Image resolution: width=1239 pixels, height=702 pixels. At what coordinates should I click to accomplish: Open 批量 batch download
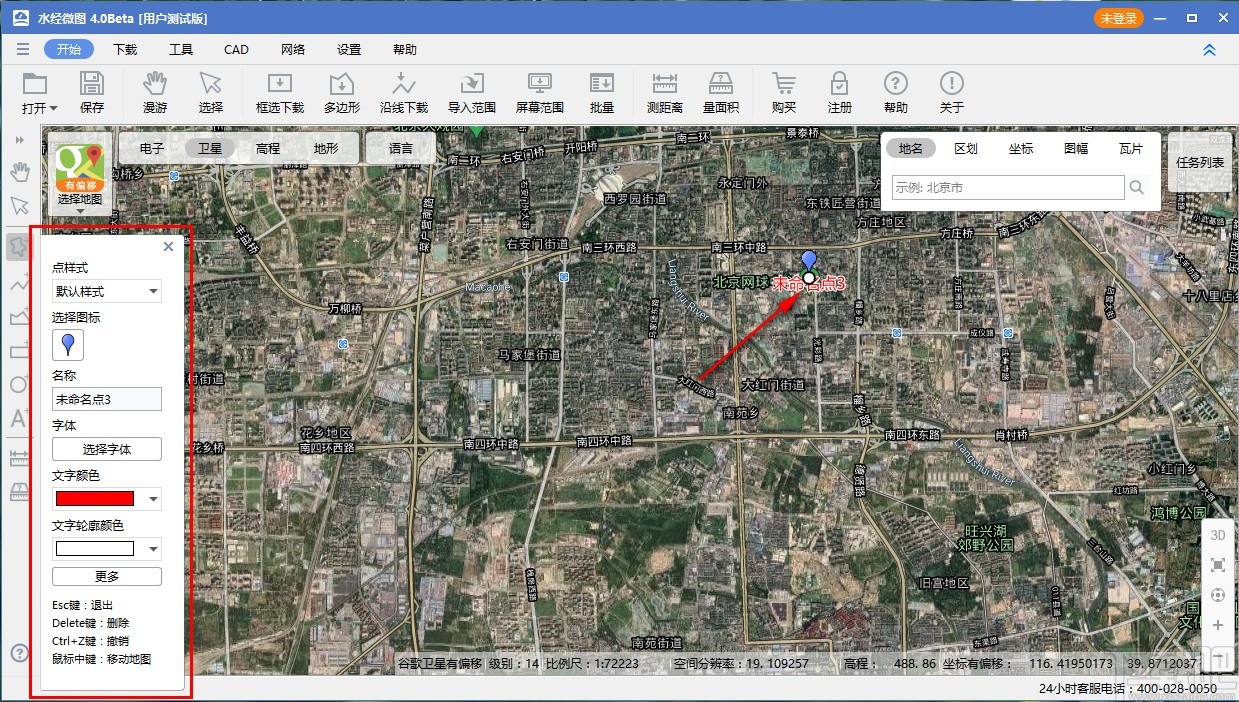[602, 93]
